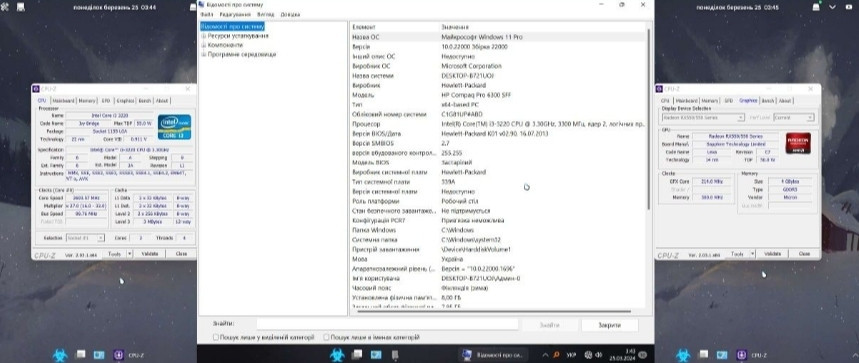Screen dimensions: 859x363
Task: Click the orange search icon in the system tray
Action: [x=557, y=355]
